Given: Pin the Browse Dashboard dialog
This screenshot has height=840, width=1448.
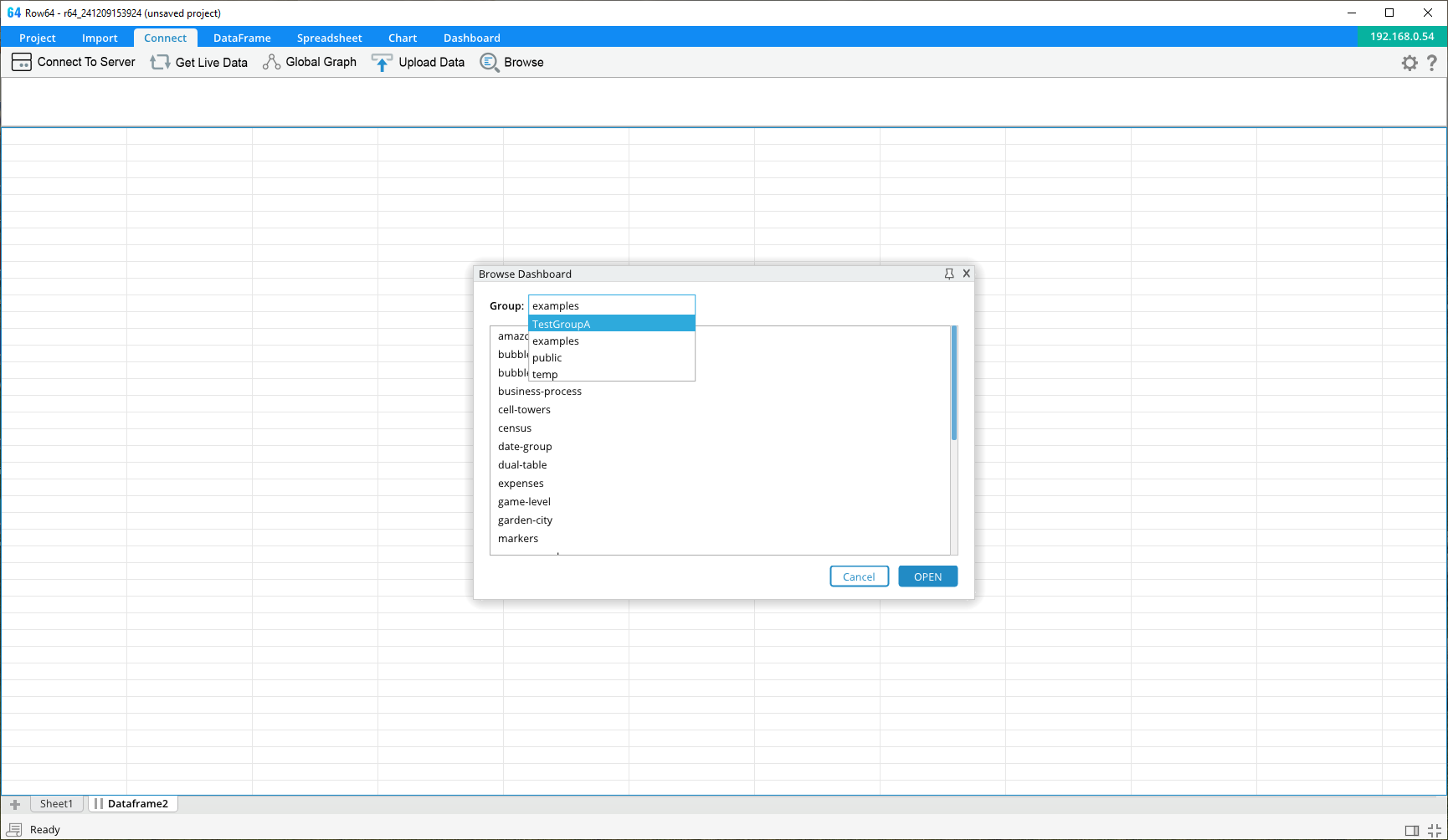Looking at the screenshot, I should [x=949, y=274].
